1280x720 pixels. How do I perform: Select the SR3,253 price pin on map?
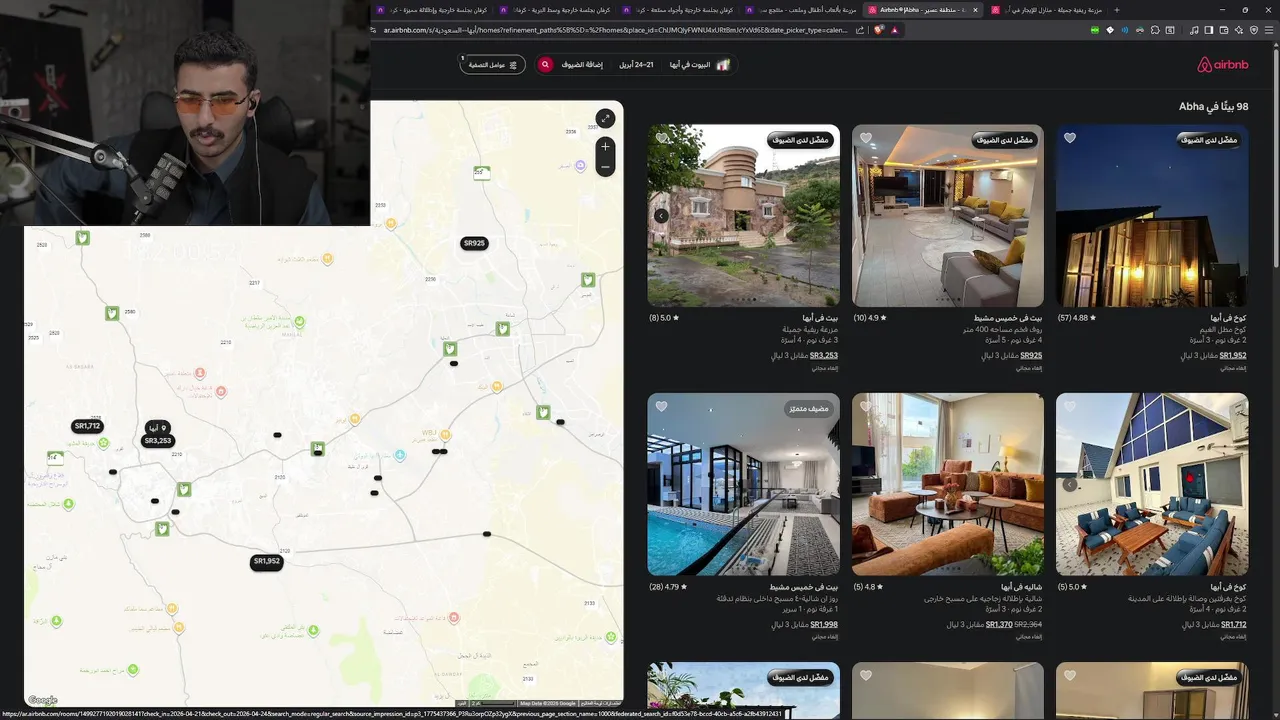tap(158, 440)
